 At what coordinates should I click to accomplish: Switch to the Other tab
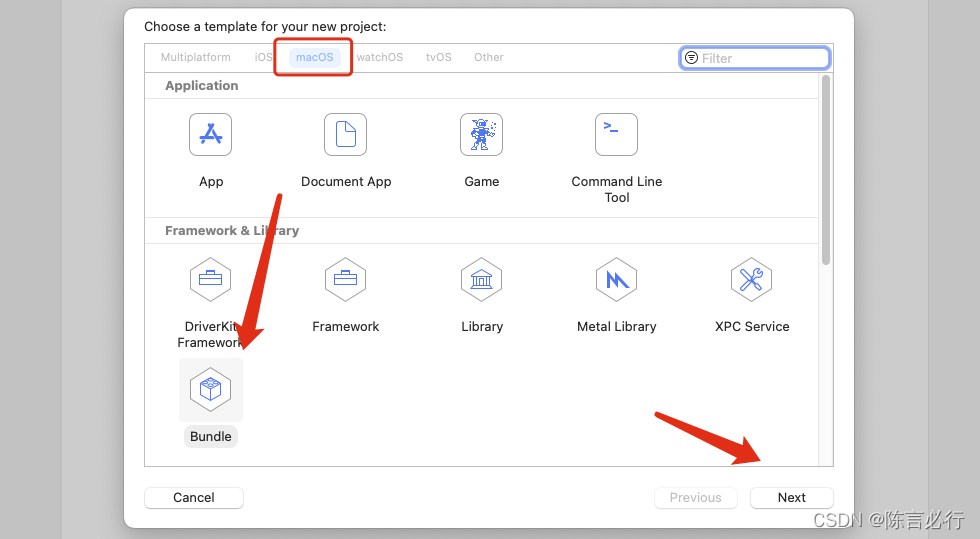click(x=489, y=57)
